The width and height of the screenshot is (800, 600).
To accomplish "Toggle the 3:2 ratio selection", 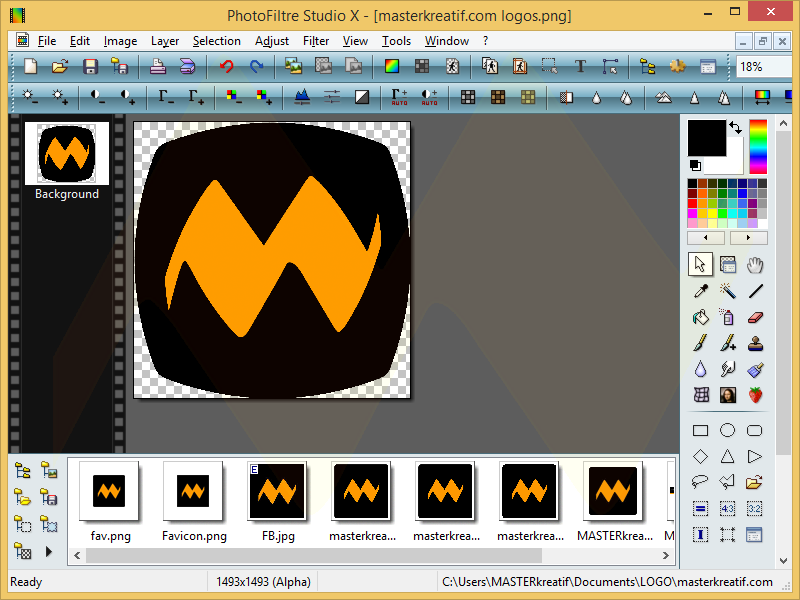I will [755, 509].
